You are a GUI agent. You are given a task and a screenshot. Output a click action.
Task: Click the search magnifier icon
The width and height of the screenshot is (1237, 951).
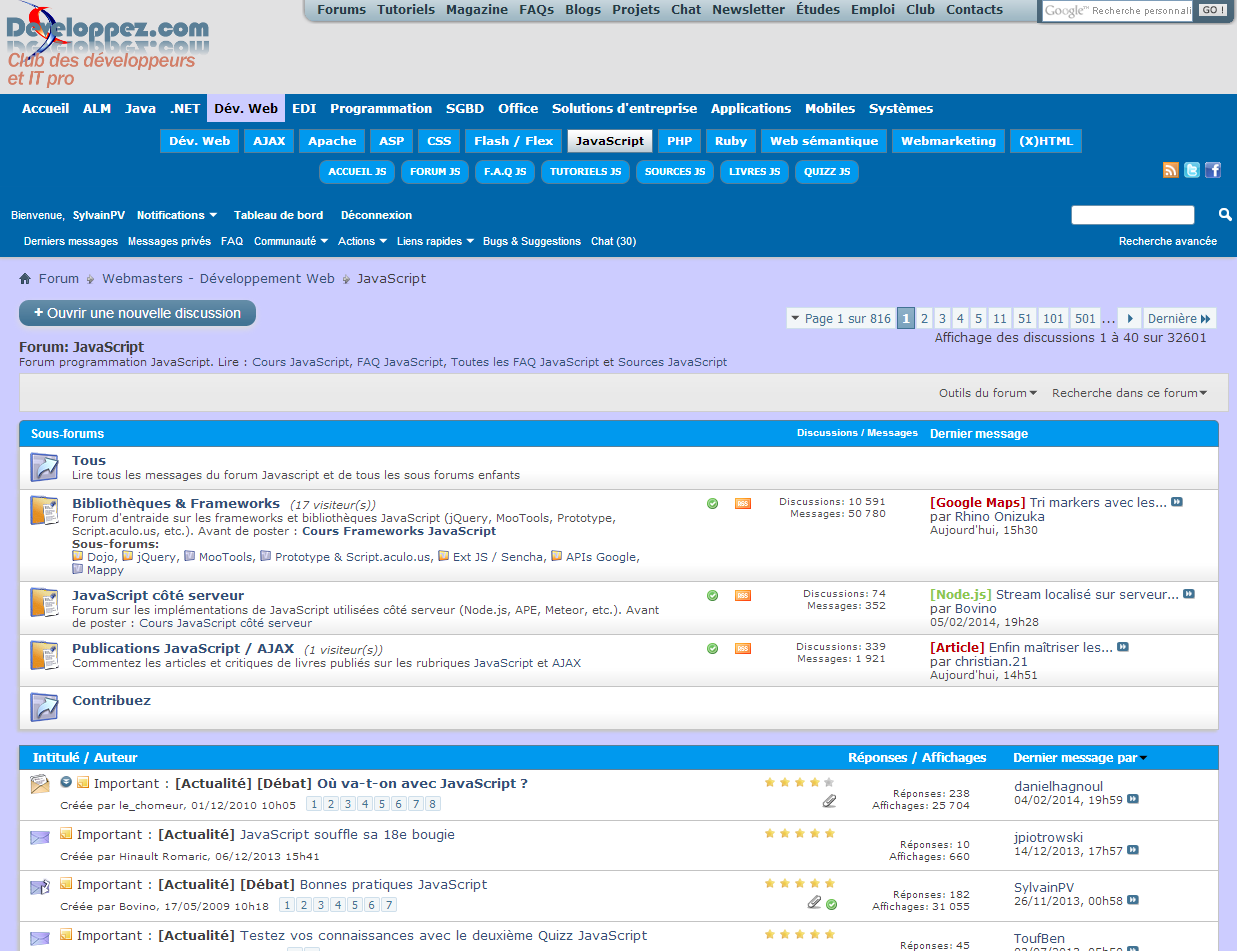click(1224, 214)
